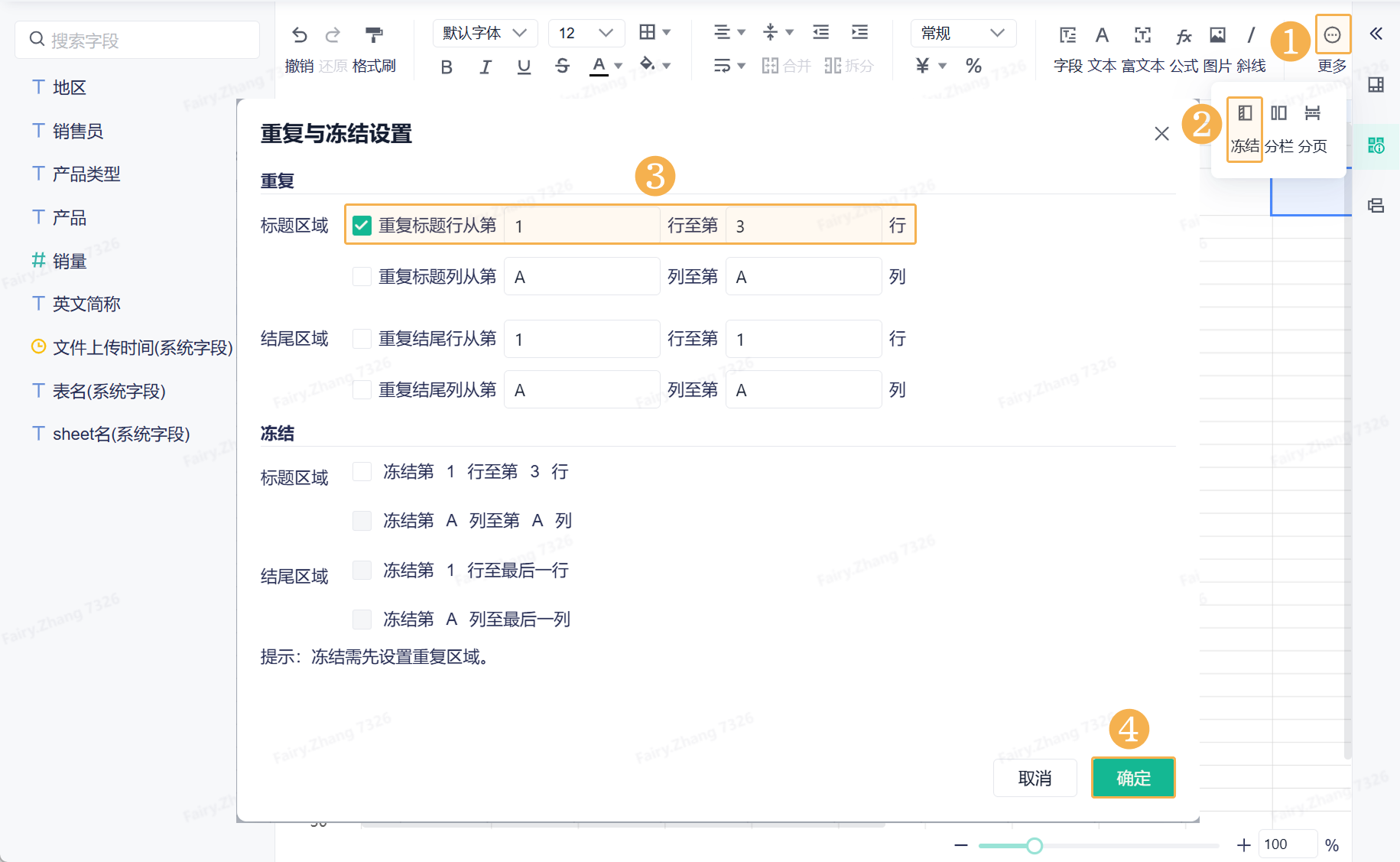Activate the format painter (格式刷) tool
The image size is (1400, 862).
374,34
